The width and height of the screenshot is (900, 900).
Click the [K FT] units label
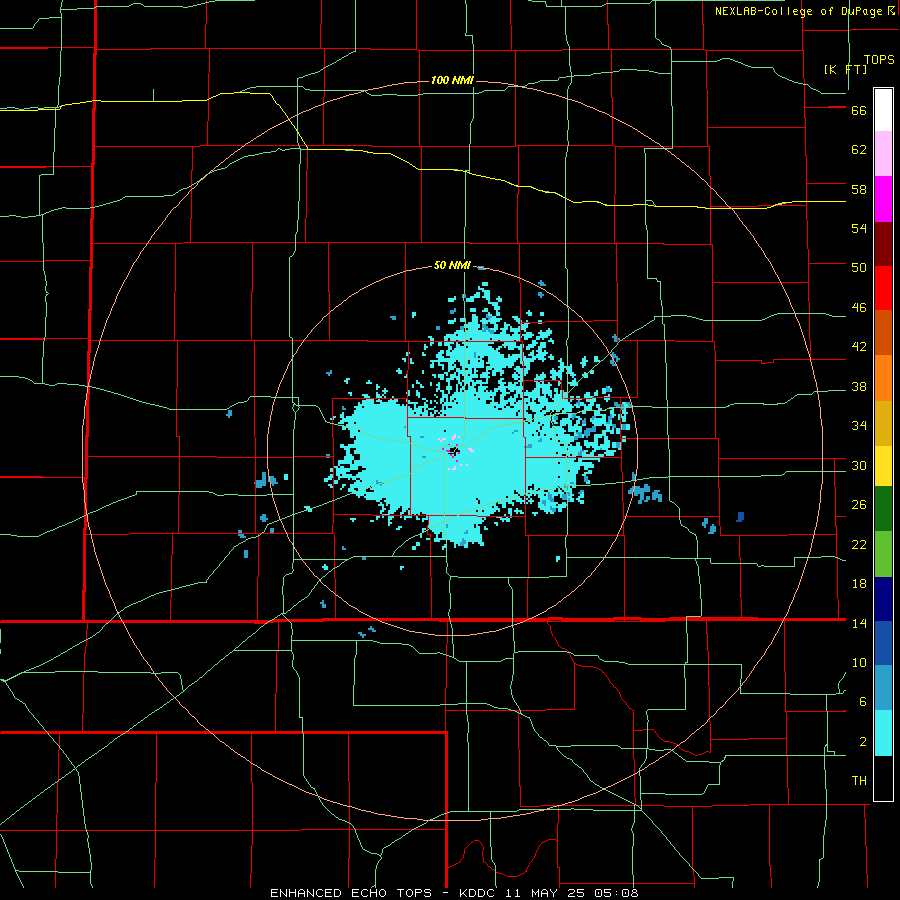(x=845, y=69)
